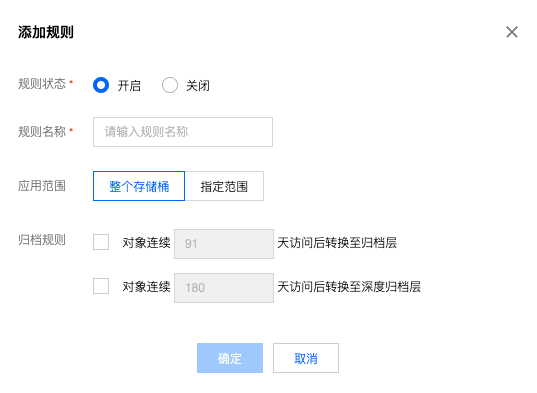Click the 添加规则 dialog title

[x=46, y=32]
